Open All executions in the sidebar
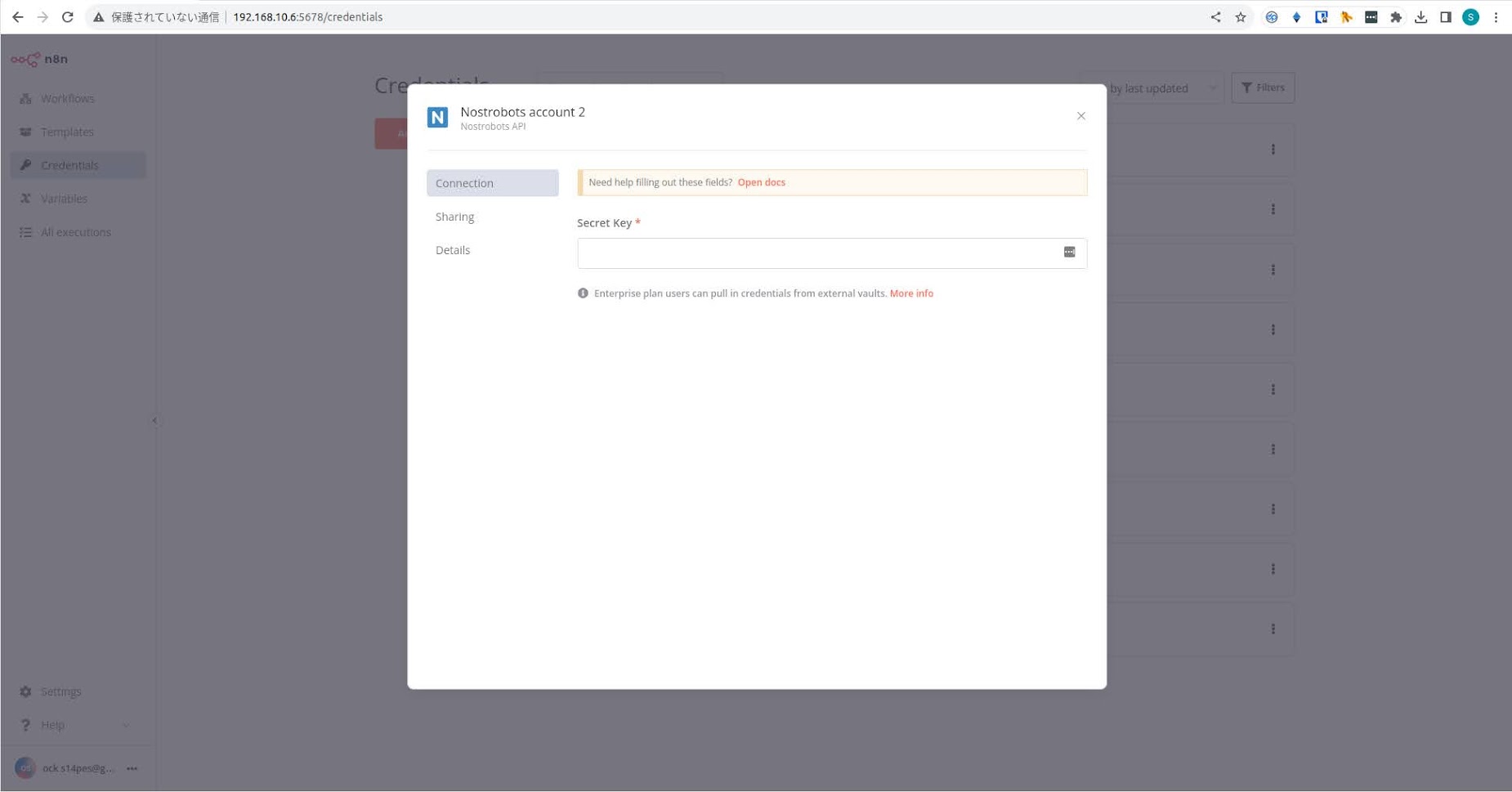 tap(78, 232)
